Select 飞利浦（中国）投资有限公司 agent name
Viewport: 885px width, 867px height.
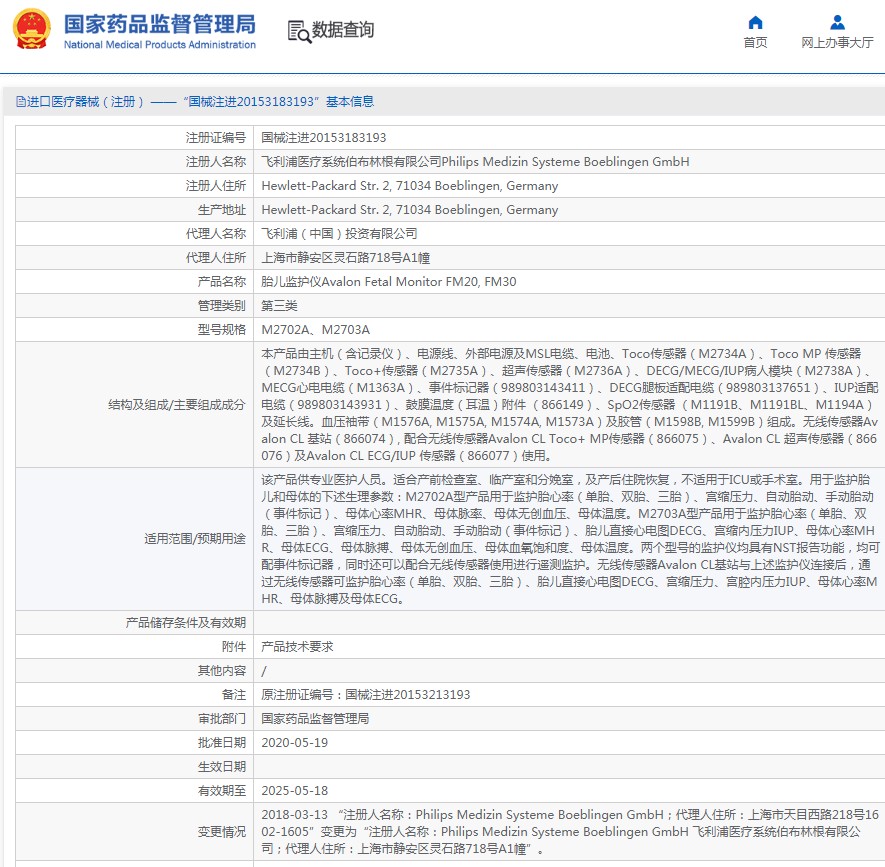tap(339, 234)
